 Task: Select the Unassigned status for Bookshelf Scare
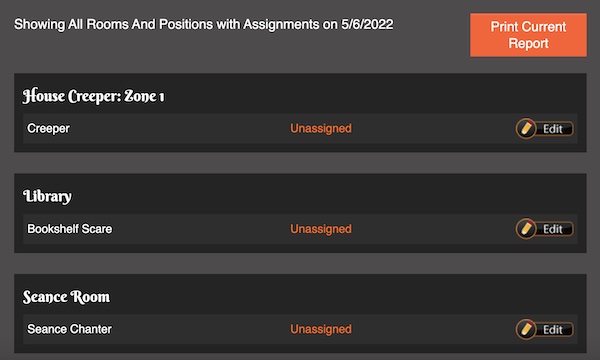click(x=321, y=229)
